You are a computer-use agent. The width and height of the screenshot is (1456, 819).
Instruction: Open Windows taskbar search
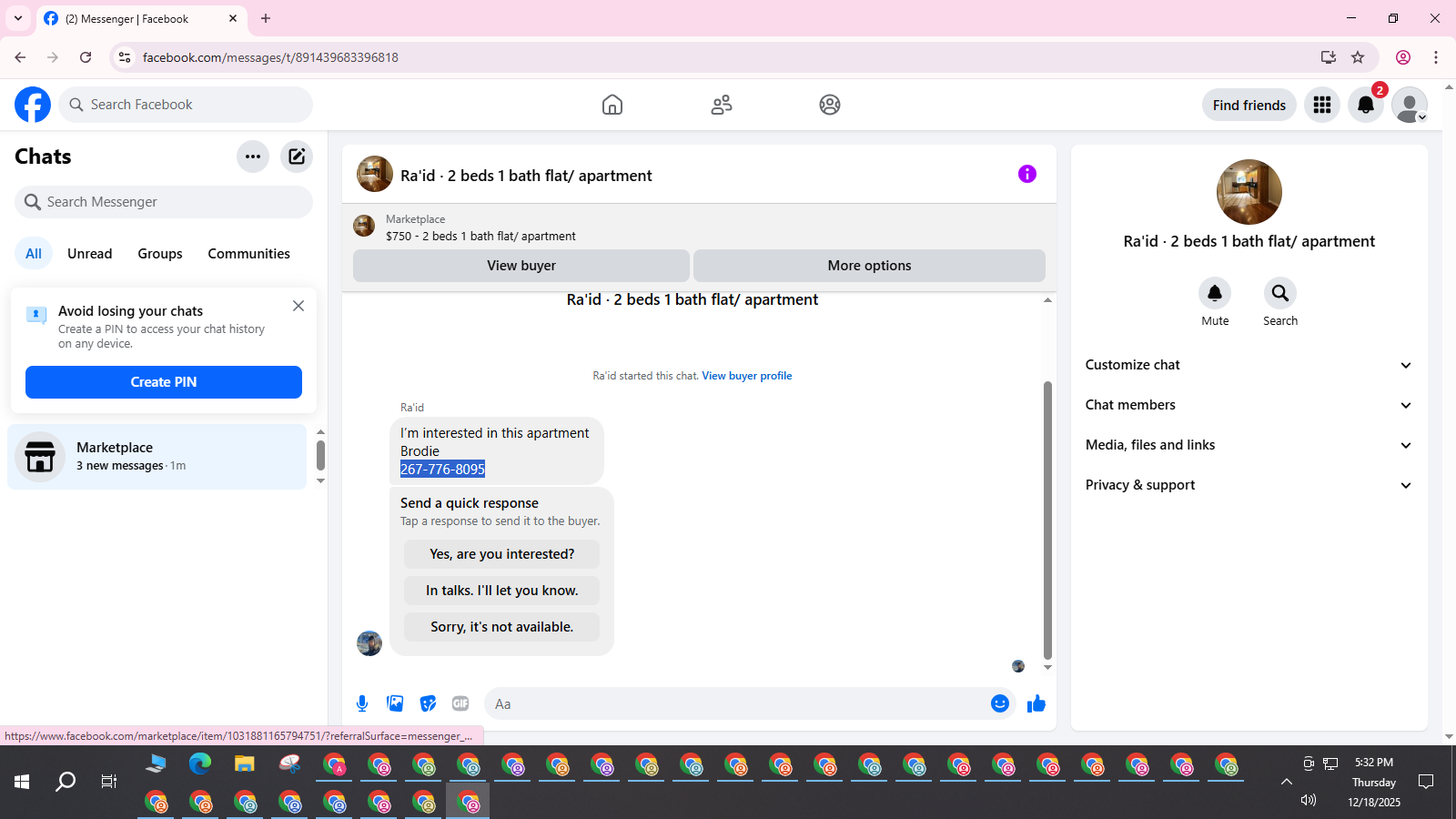(x=66, y=782)
